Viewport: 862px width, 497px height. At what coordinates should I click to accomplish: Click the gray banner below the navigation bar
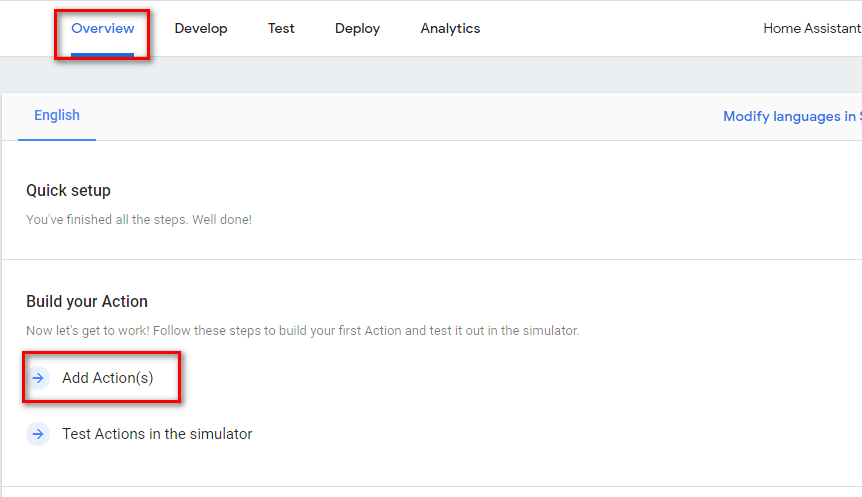(431, 75)
